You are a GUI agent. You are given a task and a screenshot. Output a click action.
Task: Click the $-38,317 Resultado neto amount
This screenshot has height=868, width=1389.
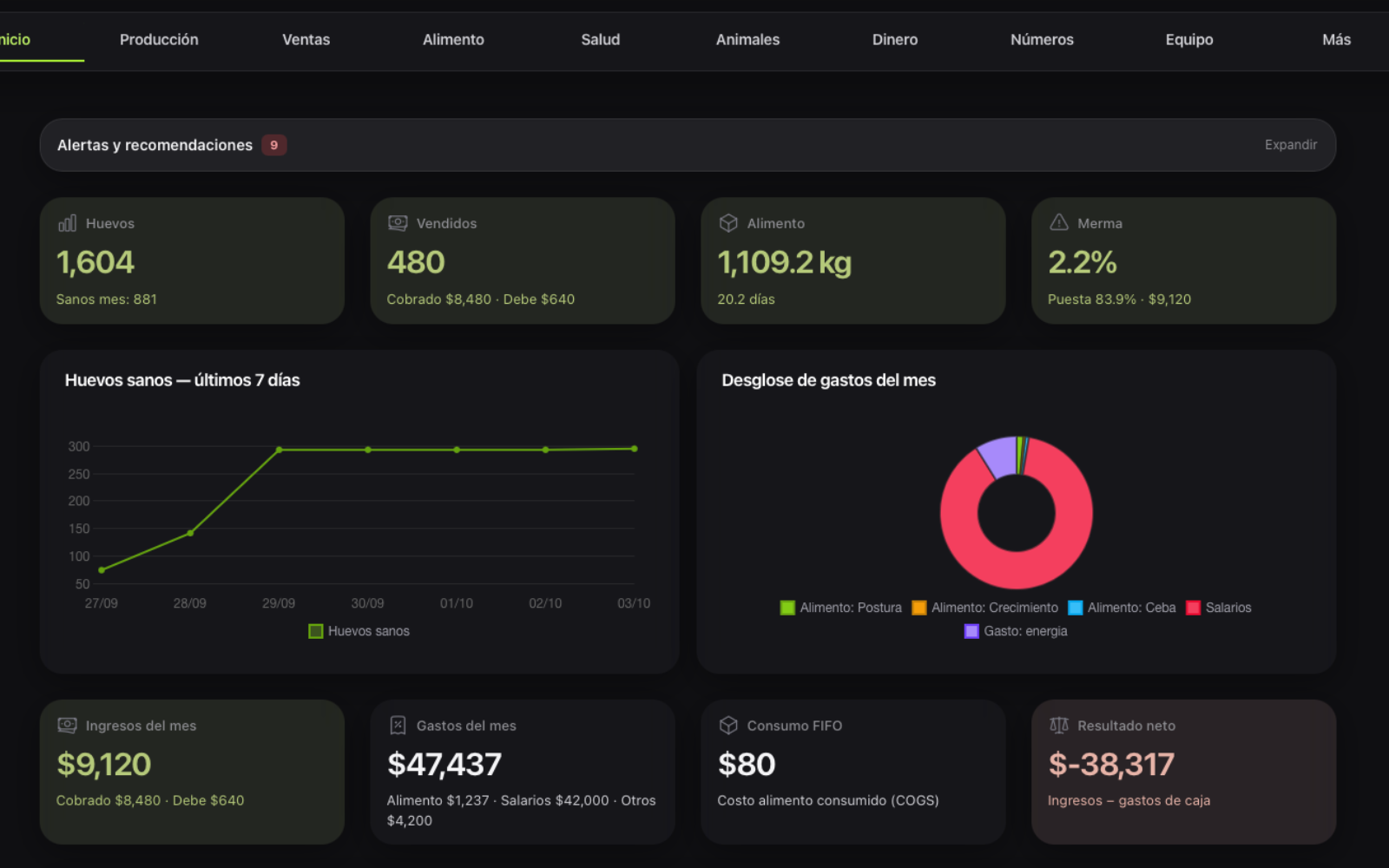coord(1111,764)
